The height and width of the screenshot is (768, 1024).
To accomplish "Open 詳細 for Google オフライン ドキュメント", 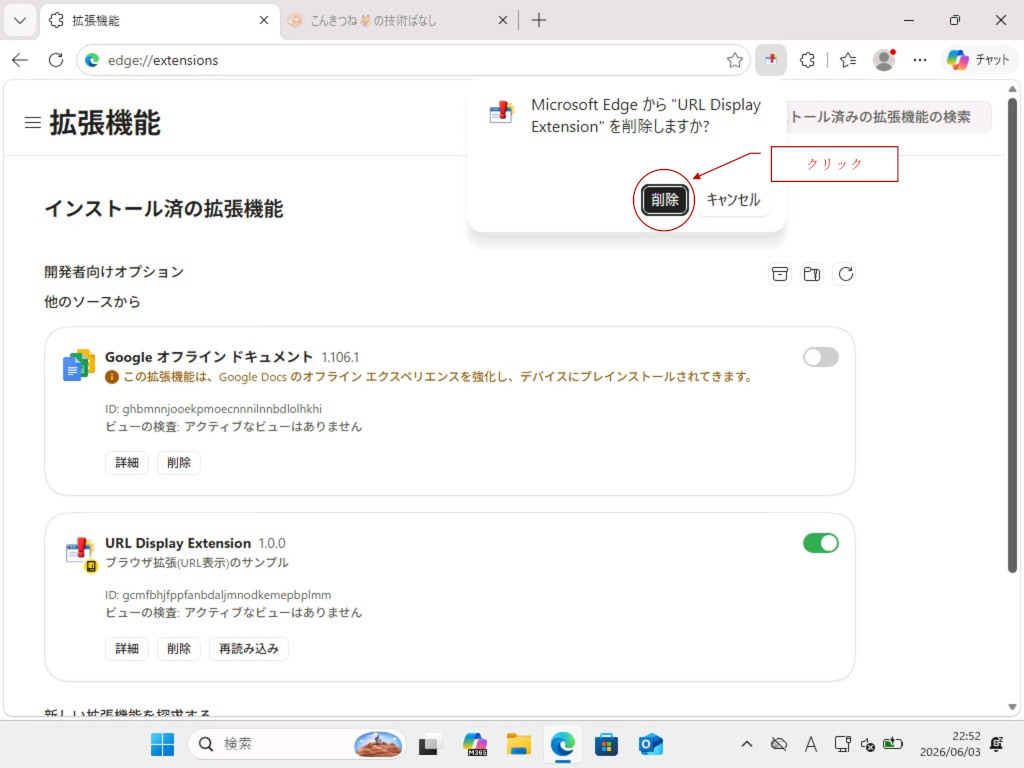I will tap(127, 462).
